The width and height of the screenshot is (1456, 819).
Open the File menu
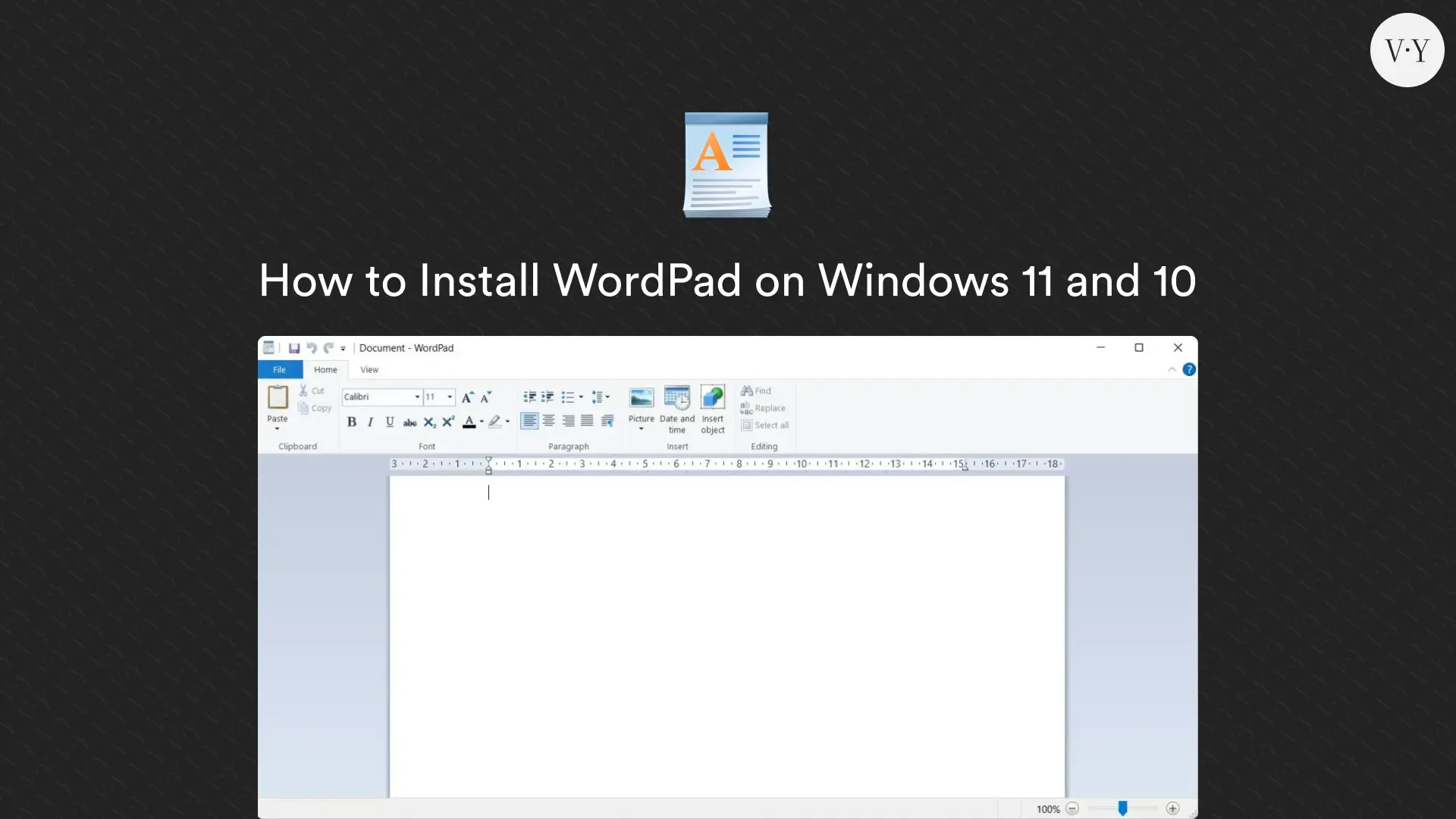(x=280, y=369)
